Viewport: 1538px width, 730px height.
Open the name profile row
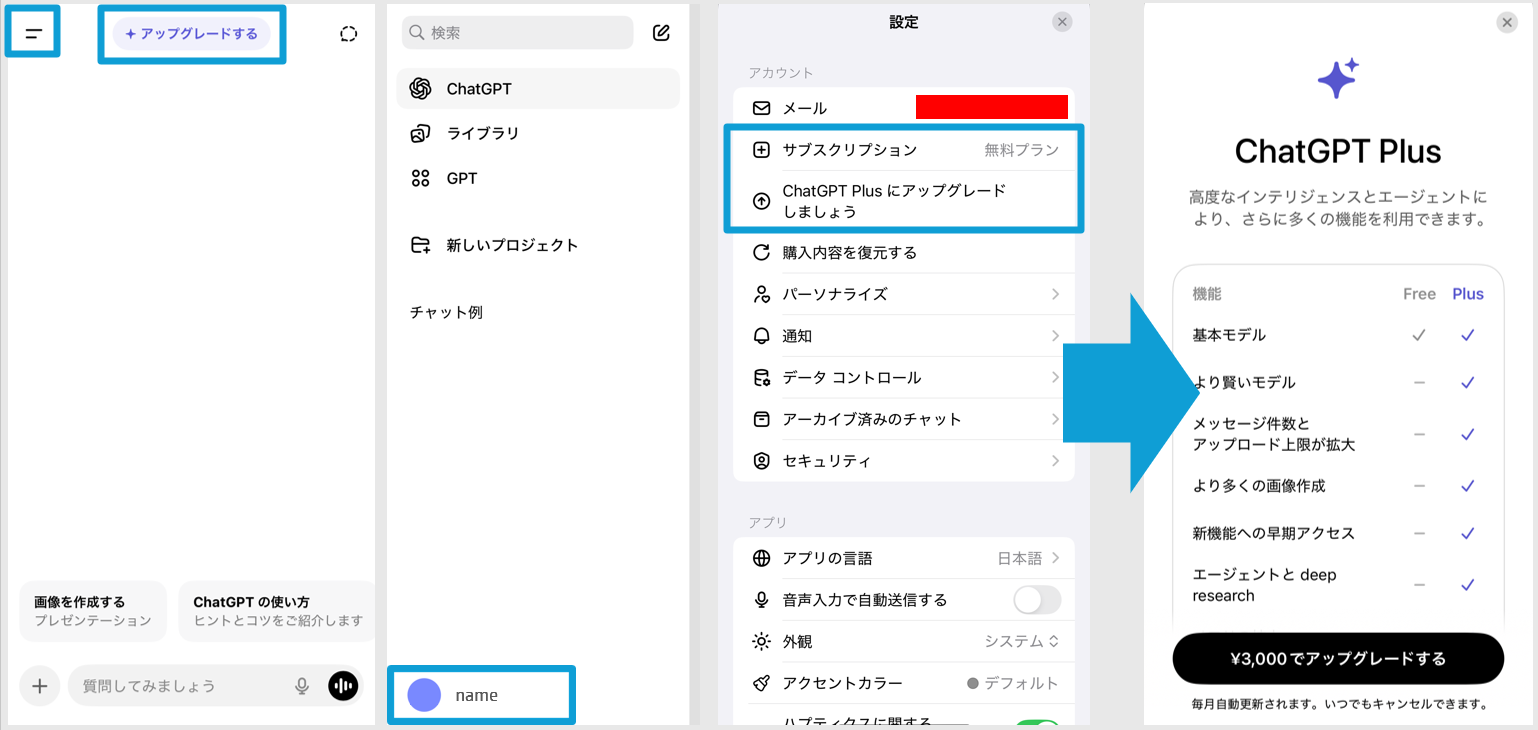[x=482, y=695]
